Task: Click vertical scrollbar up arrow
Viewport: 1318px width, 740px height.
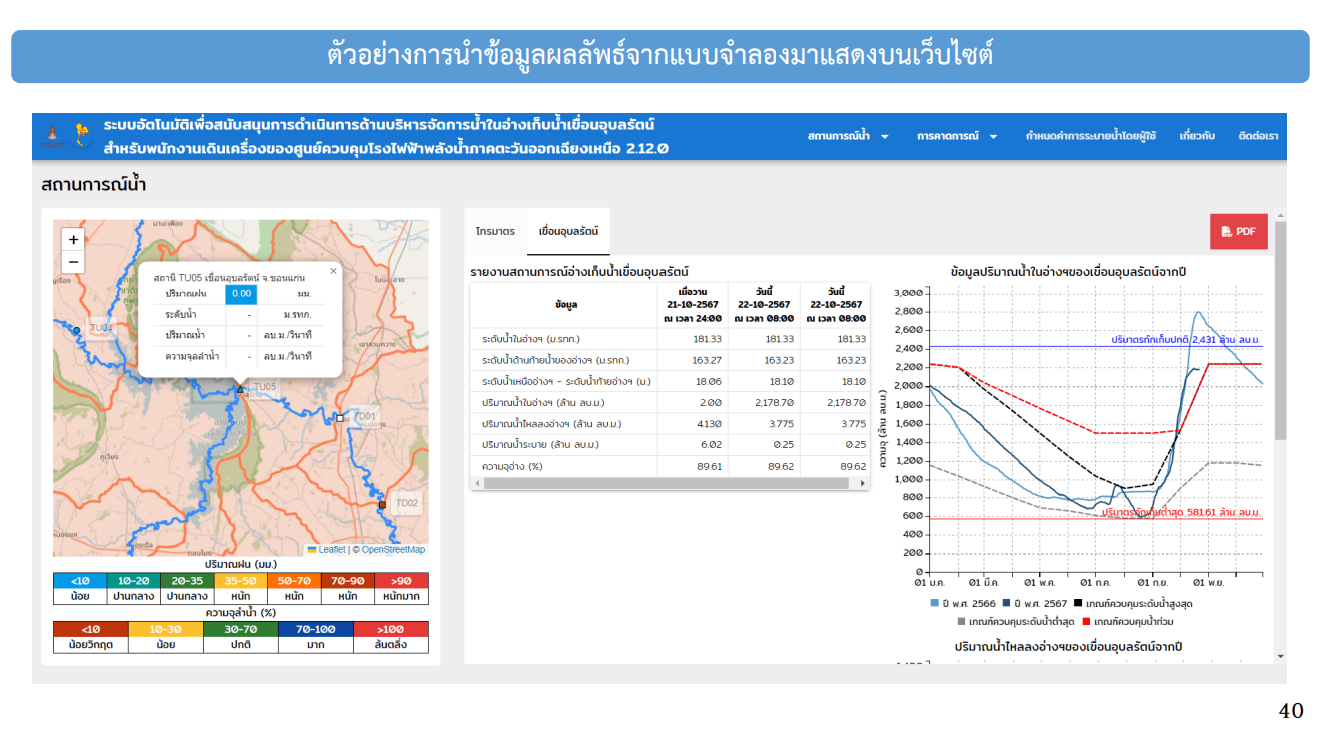Action: tap(1280, 215)
